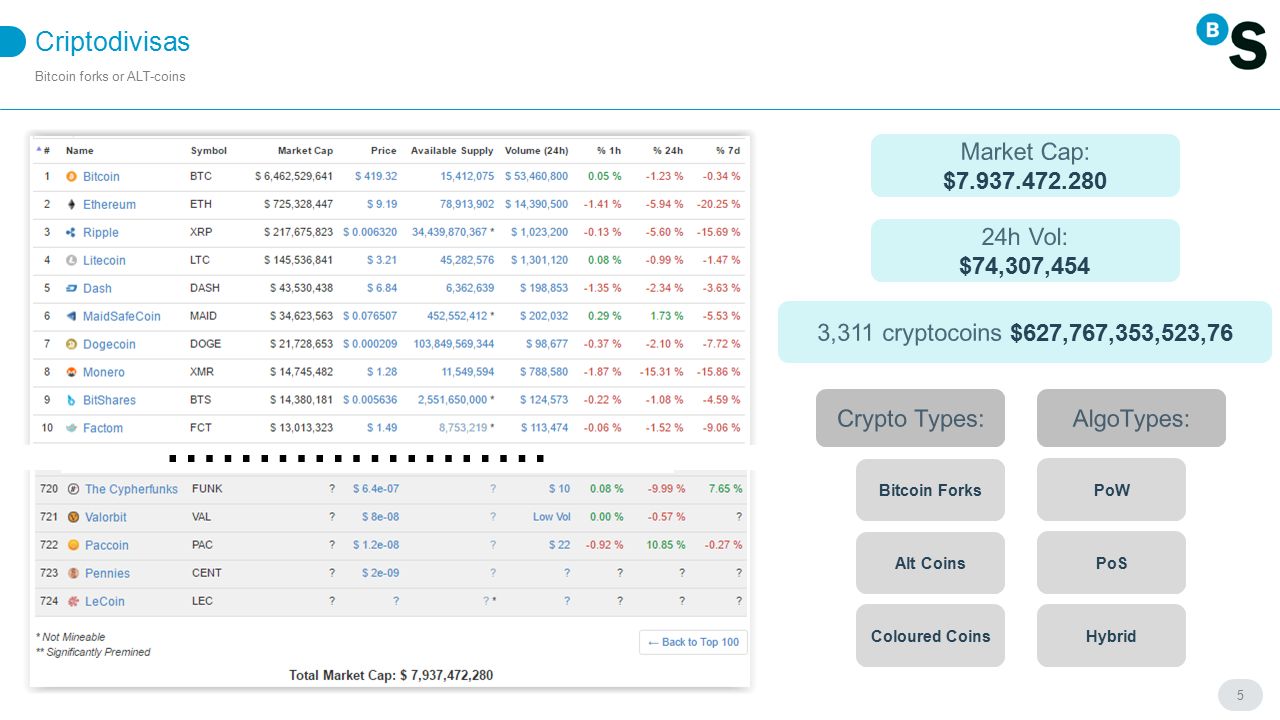Open the LeCoin name link
The image size is (1280, 720).
coord(105,601)
